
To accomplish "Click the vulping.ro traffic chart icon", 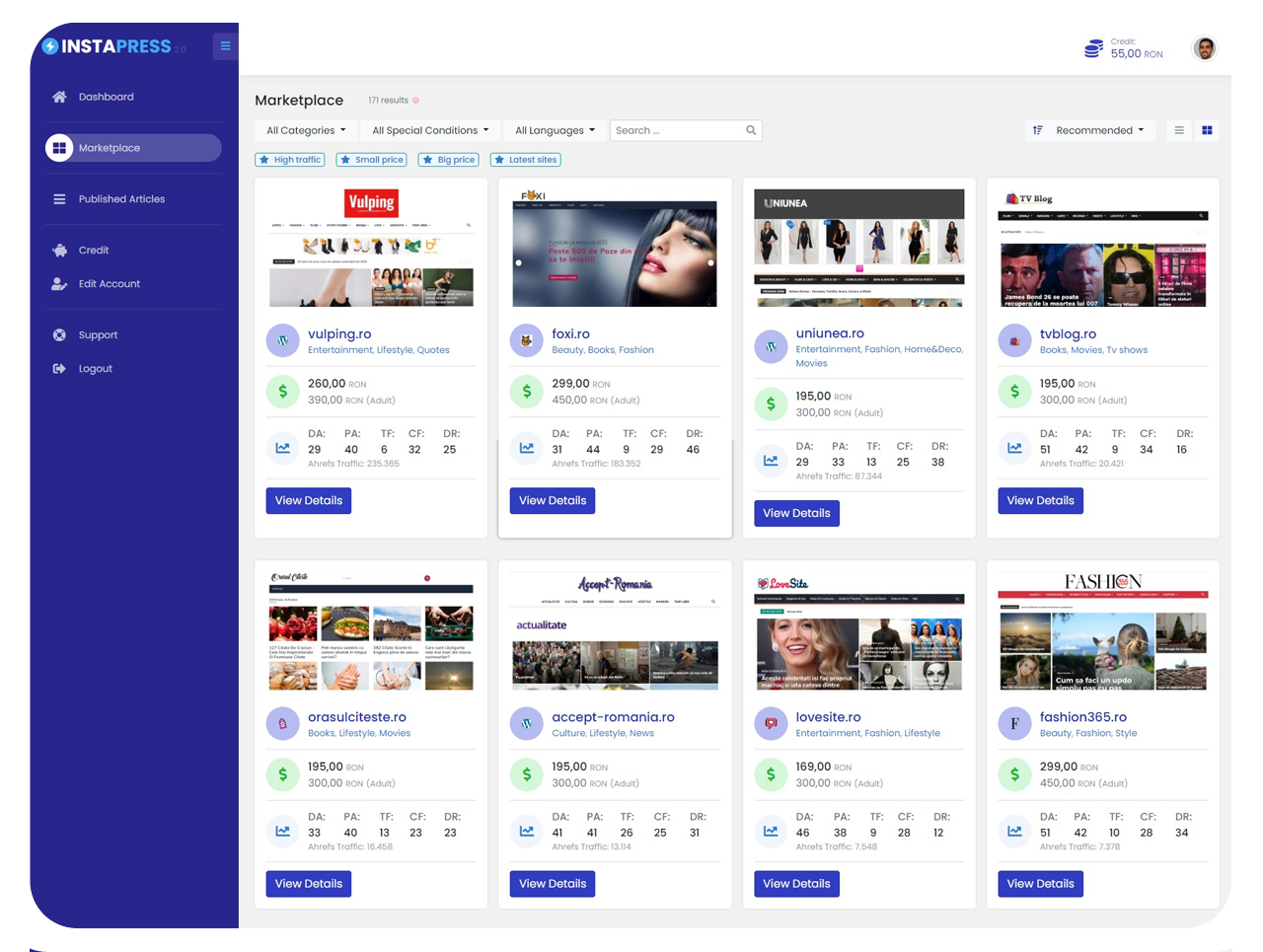I will click(283, 448).
